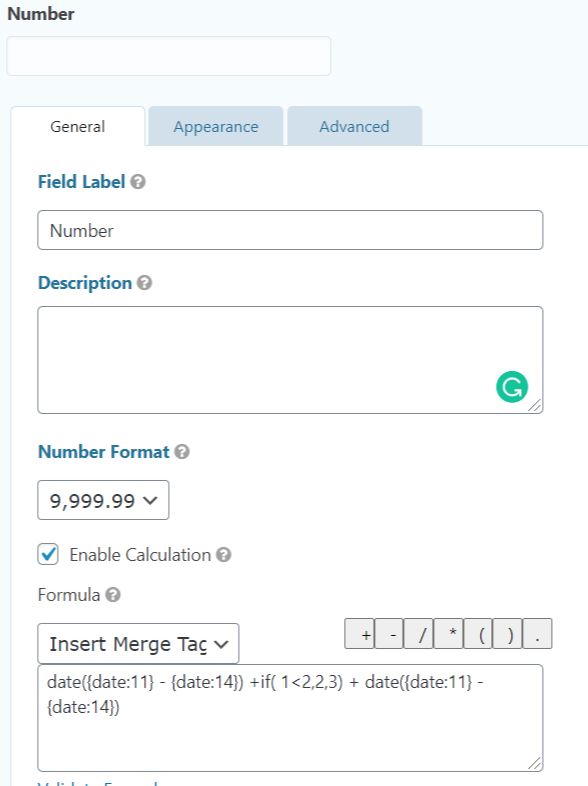This screenshot has height=786, width=588.
Task: Switch to the Appearance tab
Action: point(216,126)
